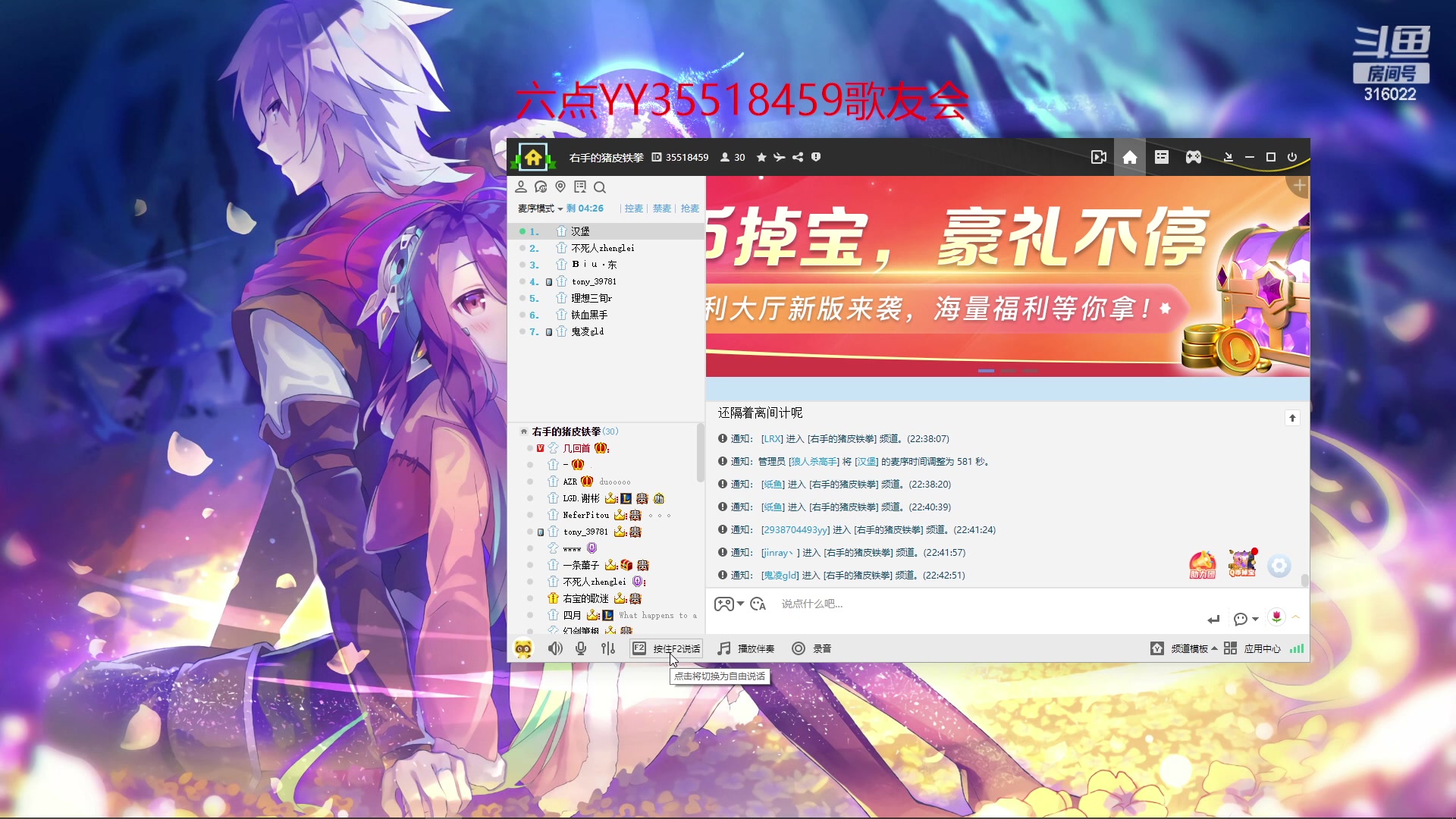Select queue user 铁血黑手

pos(607,315)
